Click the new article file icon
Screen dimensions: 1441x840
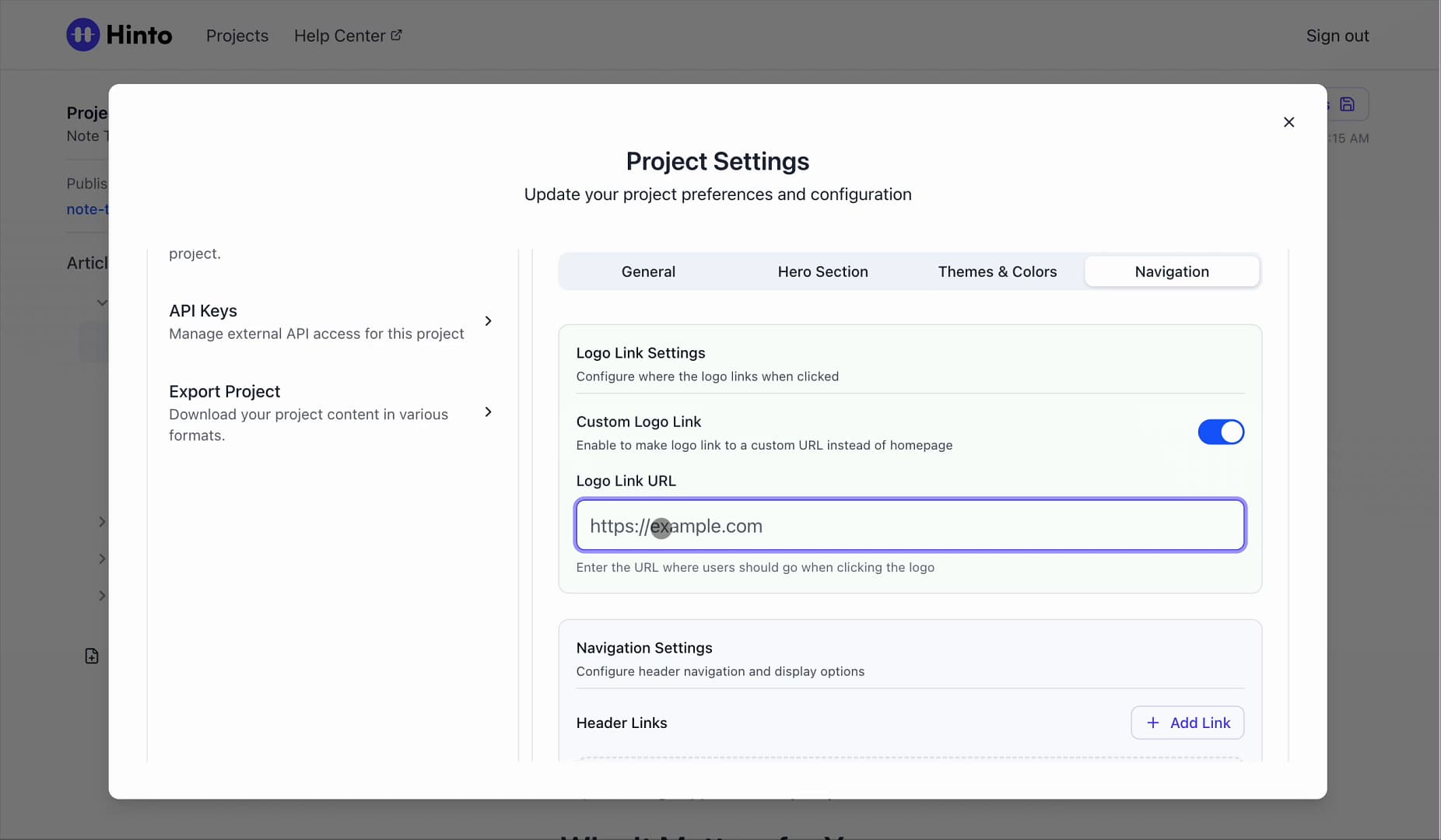pos(92,656)
